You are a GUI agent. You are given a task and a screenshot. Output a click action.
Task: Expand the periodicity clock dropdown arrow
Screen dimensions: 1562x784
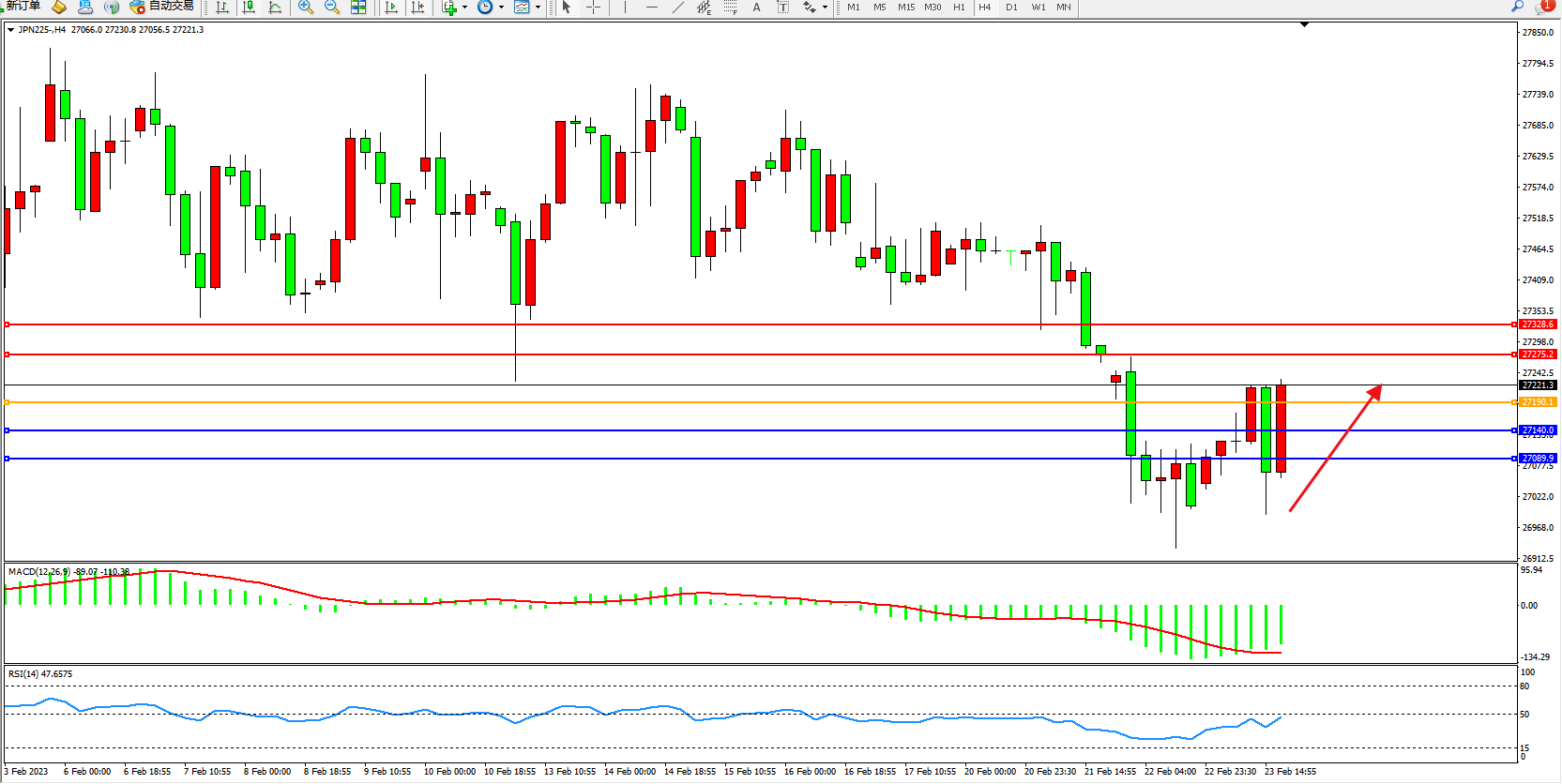(502, 8)
